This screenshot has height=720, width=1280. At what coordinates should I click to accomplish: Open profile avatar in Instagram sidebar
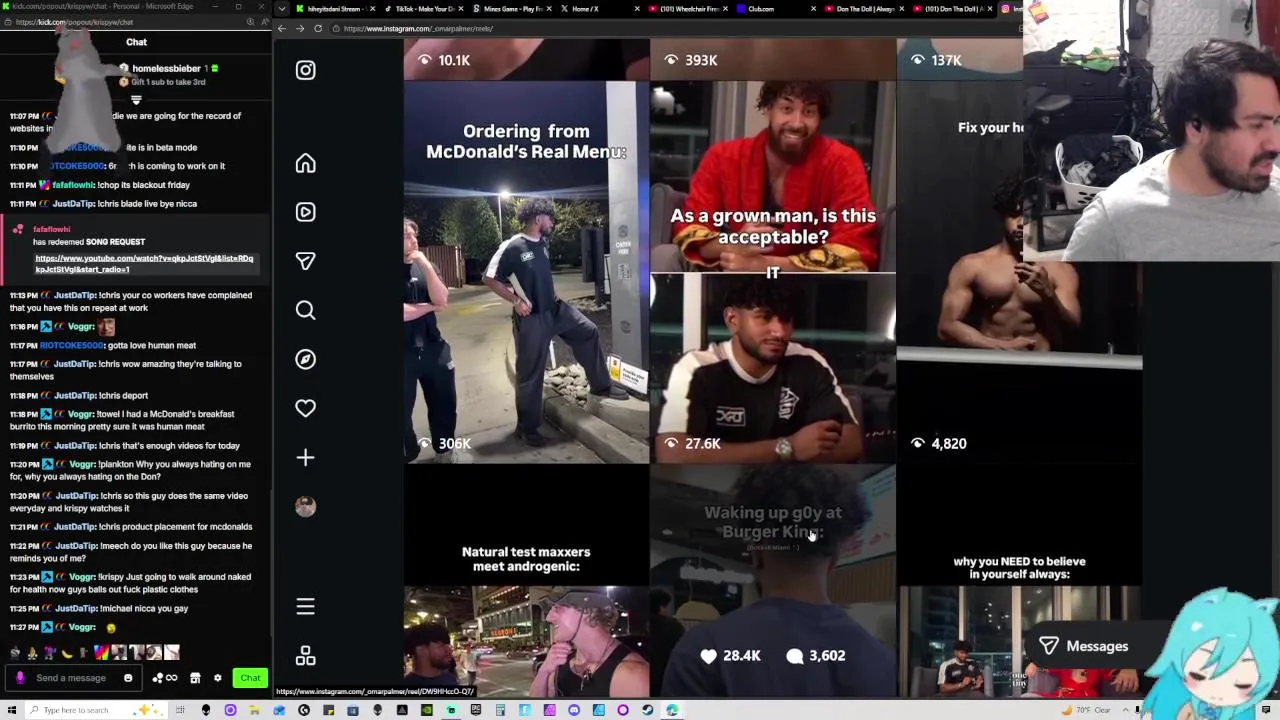[305, 506]
